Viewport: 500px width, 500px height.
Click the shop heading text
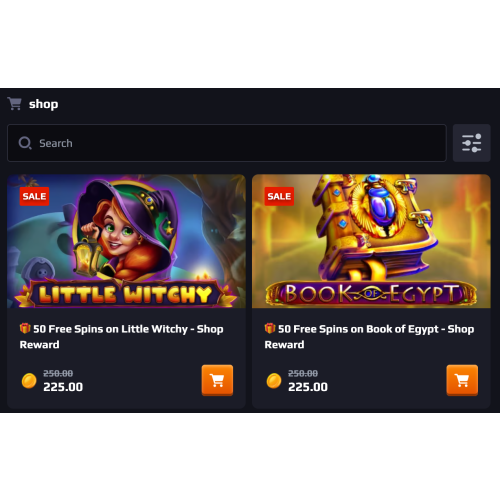(x=44, y=104)
